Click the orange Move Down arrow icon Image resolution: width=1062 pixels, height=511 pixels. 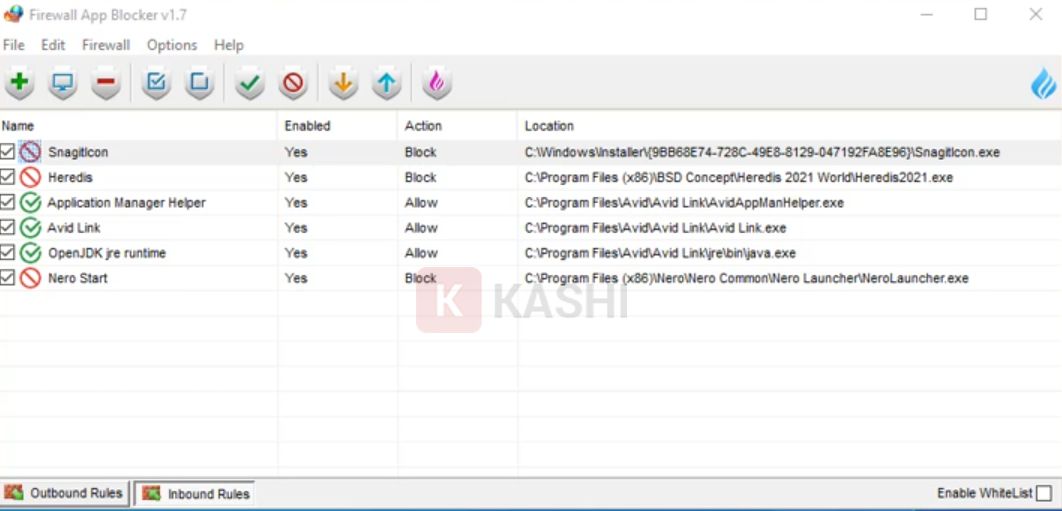coord(343,84)
